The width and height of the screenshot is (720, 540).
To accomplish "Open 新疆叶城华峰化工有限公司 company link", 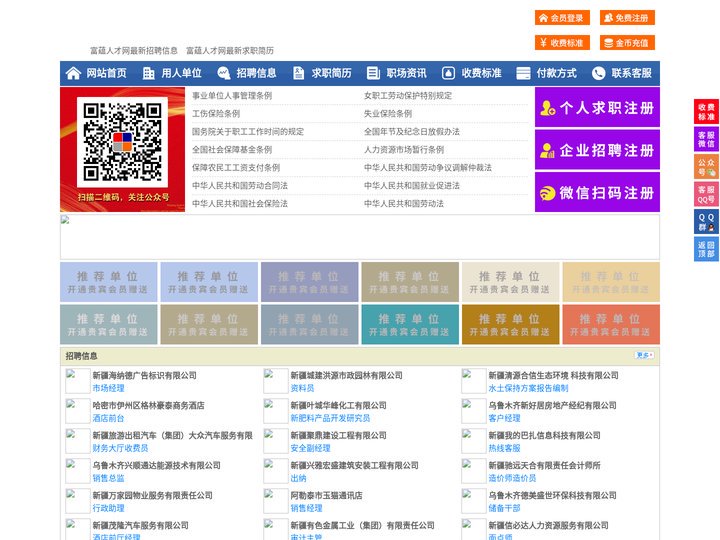I will (338, 405).
